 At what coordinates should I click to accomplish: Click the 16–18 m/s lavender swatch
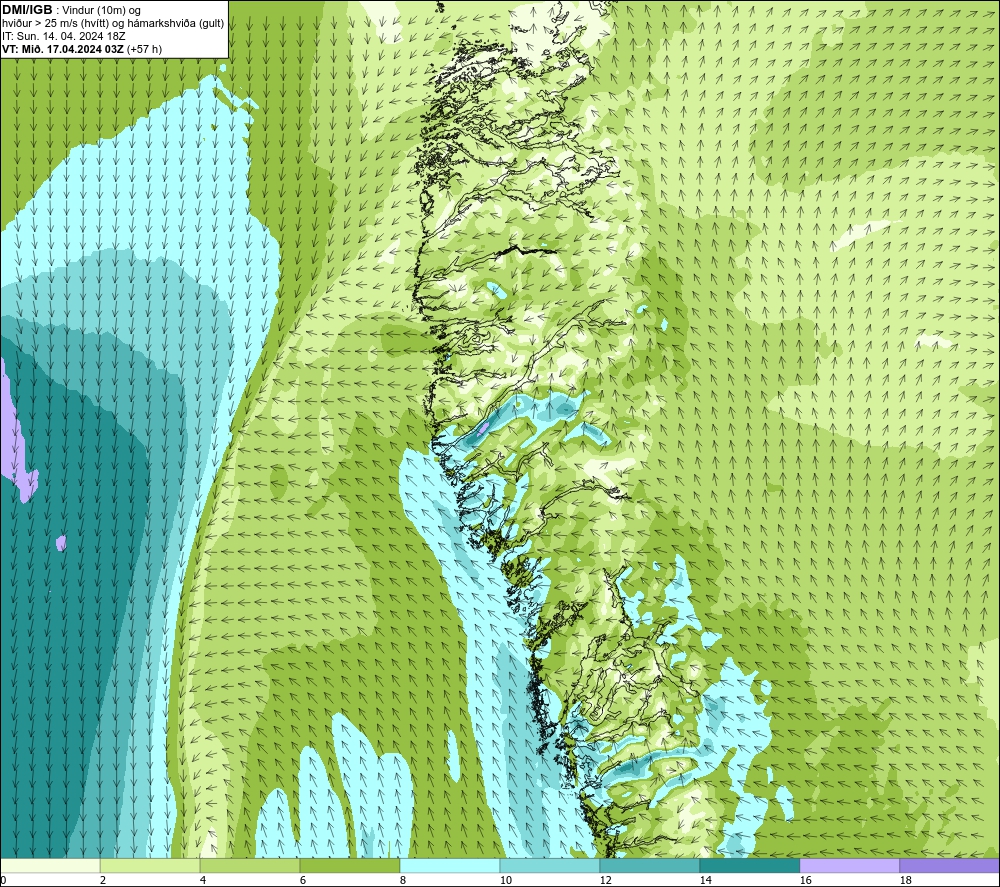click(x=849, y=865)
